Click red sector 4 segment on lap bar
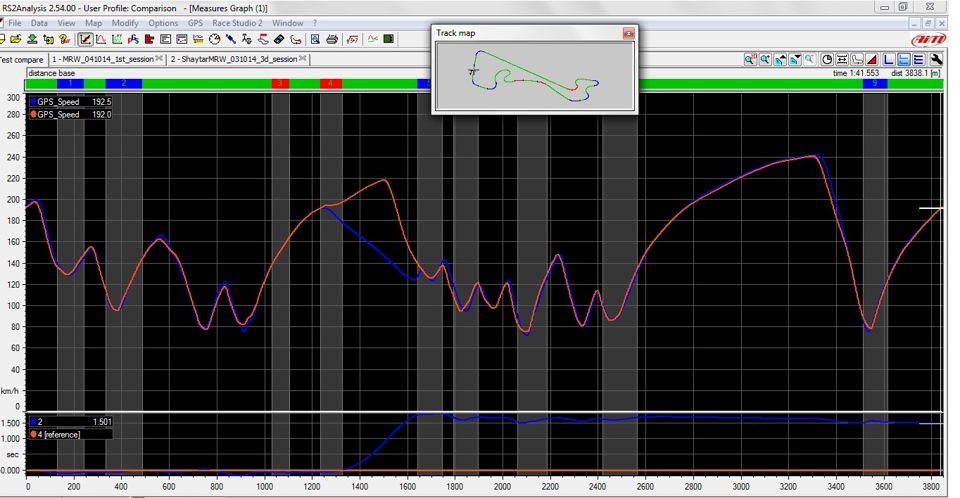This screenshot has width=960, height=498. (x=331, y=83)
